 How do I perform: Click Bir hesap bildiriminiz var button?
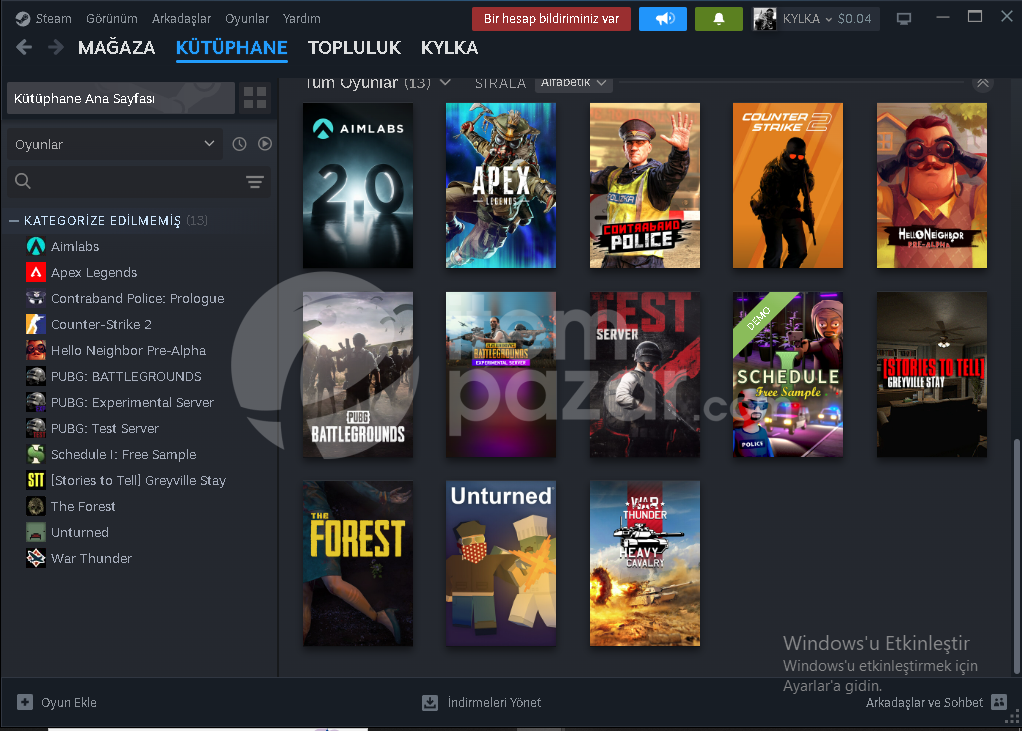point(551,19)
